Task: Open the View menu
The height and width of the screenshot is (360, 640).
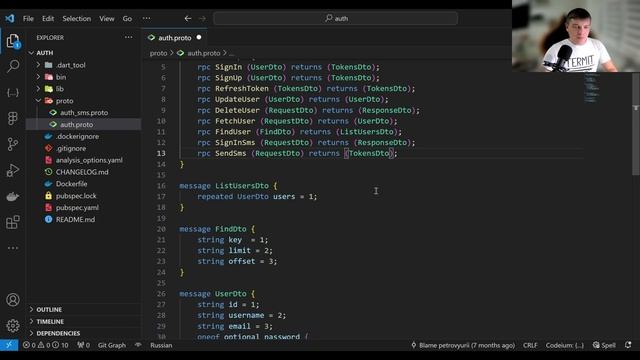Action: pyautogui.click(x=107, y=18)
